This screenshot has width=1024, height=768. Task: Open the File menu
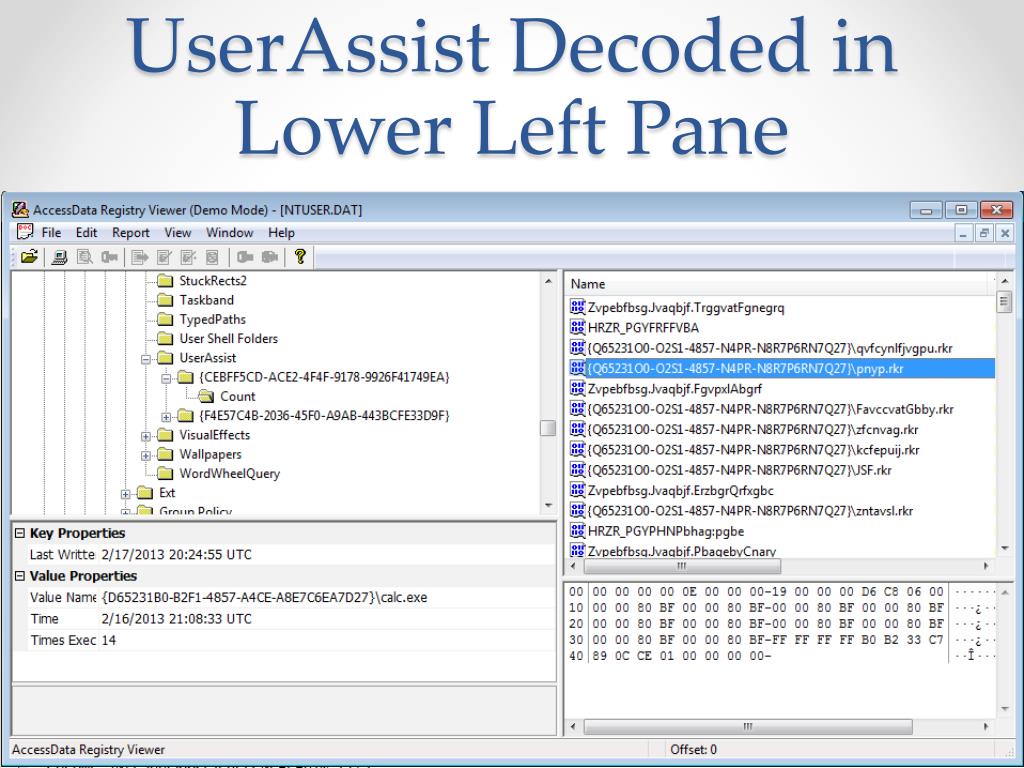[51, 232]
